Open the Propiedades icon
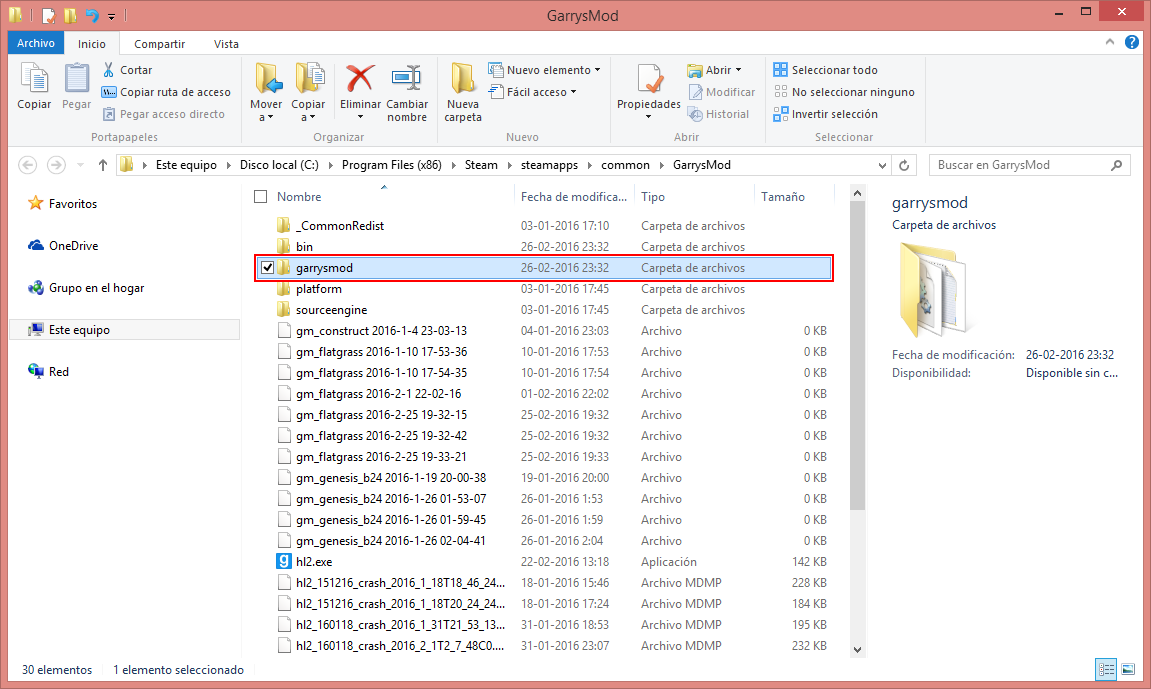1151x689 pixels. pyautogui.click(x=649, y=79)
